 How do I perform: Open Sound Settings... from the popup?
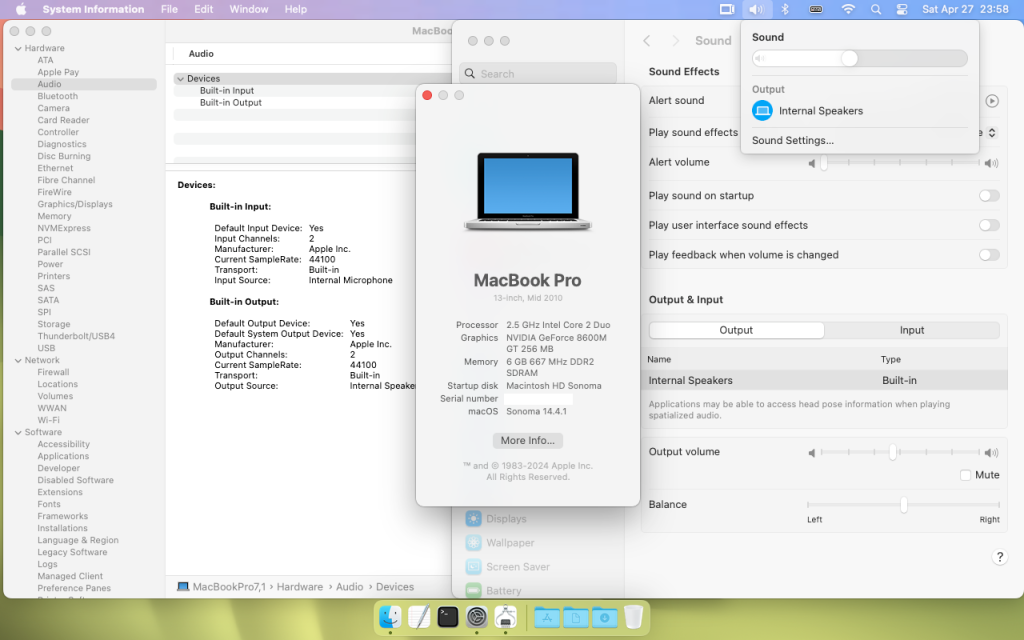792,141
